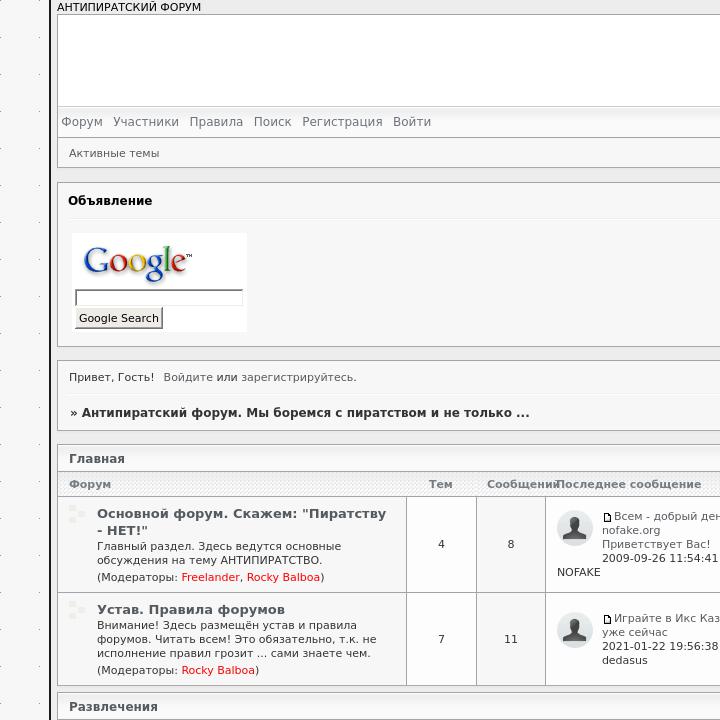The image size is (720, 720).
Task: Open 'Основной форум. Скажем: Пиратству - НЕТ!'
Action: pos(242,522)
